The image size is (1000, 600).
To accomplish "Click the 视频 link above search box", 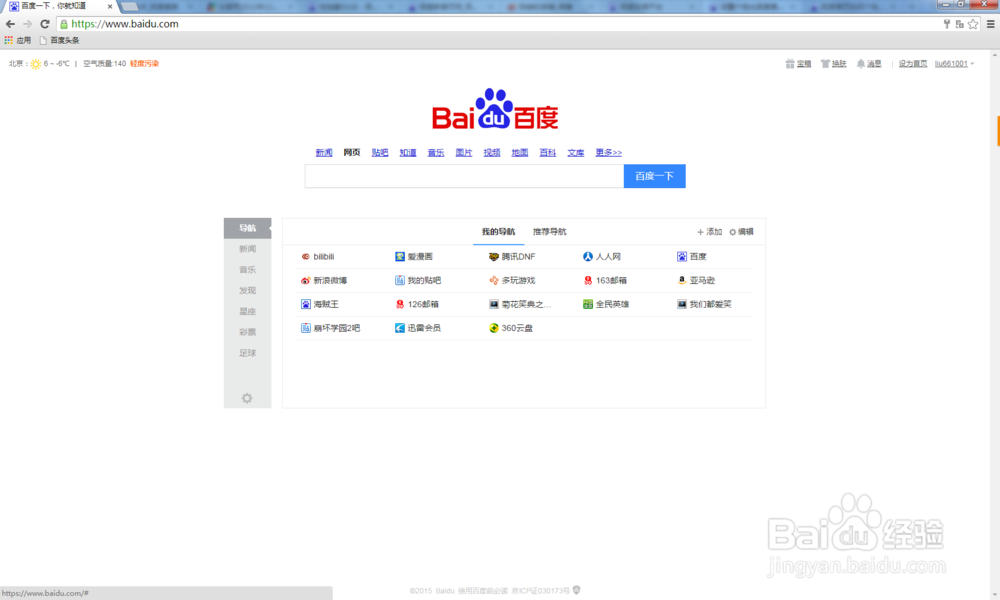I will (x=492, y=152).
